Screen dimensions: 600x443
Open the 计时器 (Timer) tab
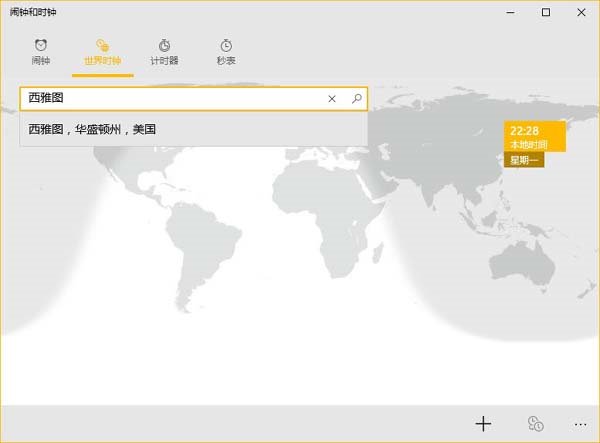(164, 52)
